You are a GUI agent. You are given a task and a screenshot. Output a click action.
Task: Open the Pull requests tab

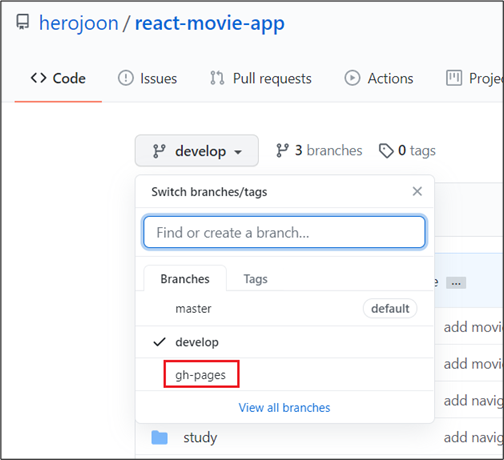261,79
